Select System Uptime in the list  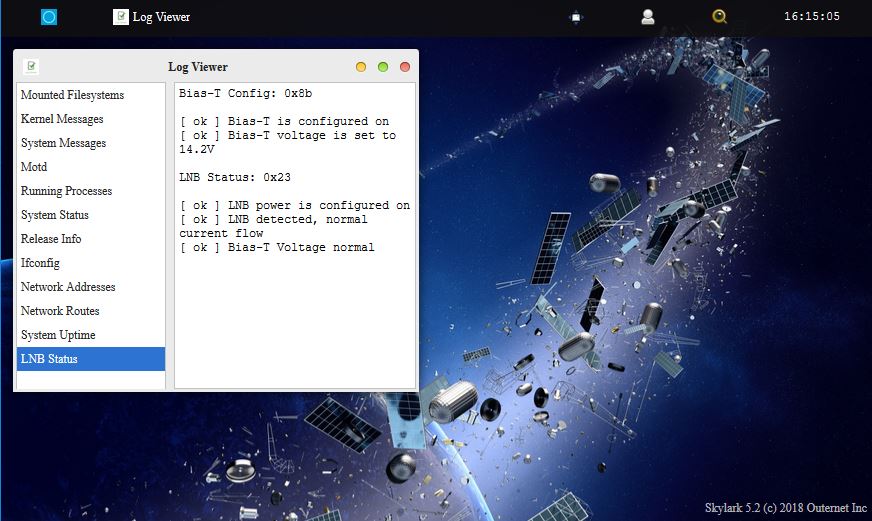tap(91, 335)
